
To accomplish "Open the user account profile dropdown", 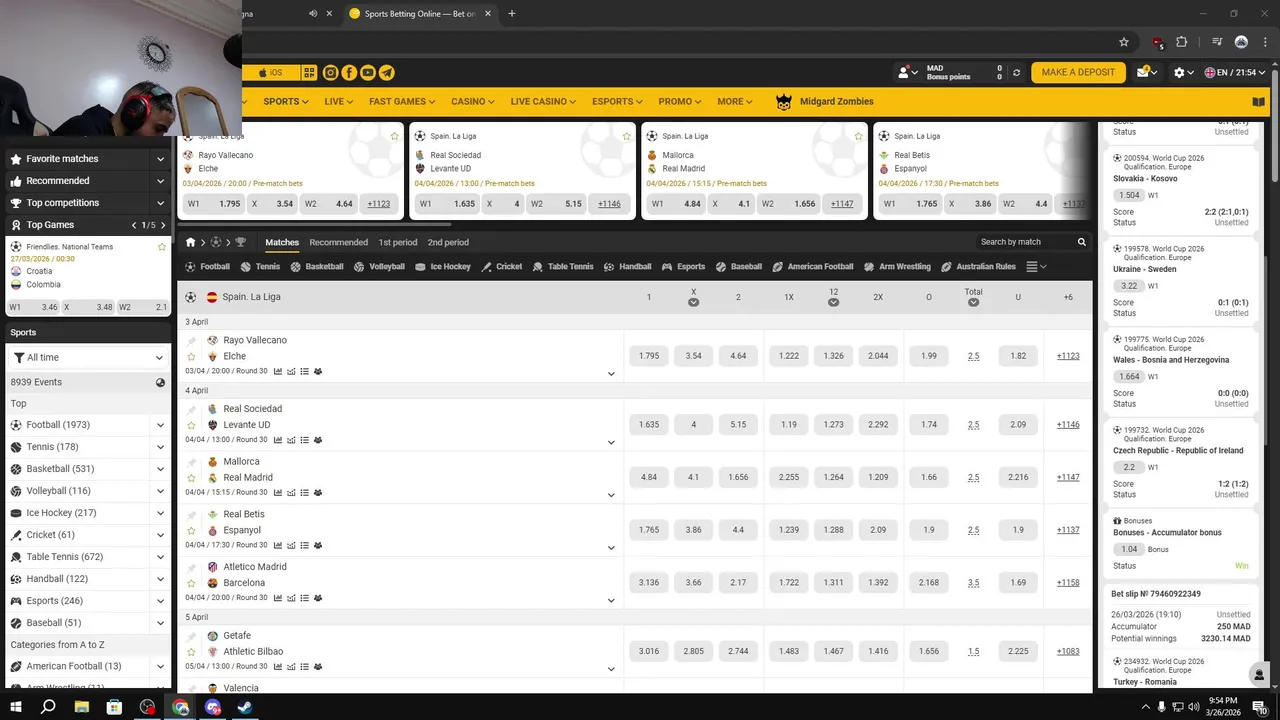I will [908, 73].
